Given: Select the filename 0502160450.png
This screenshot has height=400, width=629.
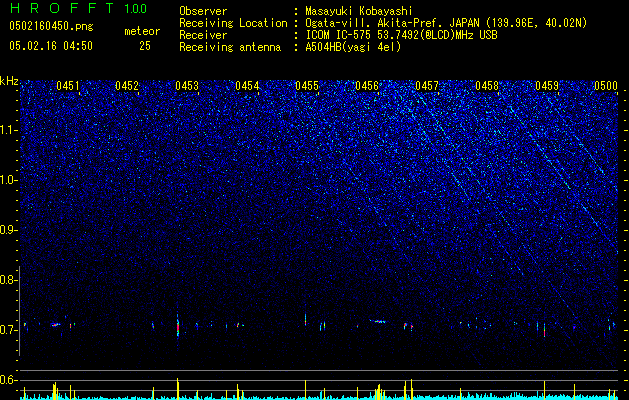Looking at the screenshot, I should [51, 26].
